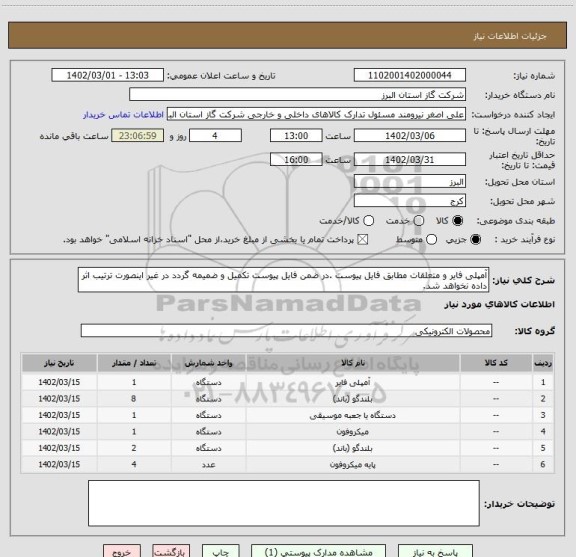
Task: Click the delivery province field البرز
Action: click(x=410, y=182)
